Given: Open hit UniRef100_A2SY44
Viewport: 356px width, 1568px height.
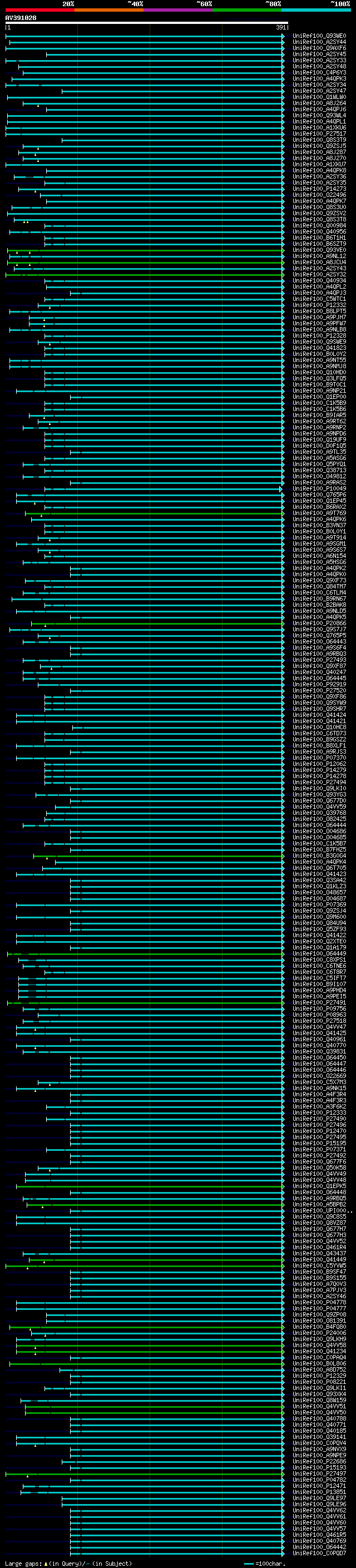Looking at the screenshot, I should (x=319, y=42).
